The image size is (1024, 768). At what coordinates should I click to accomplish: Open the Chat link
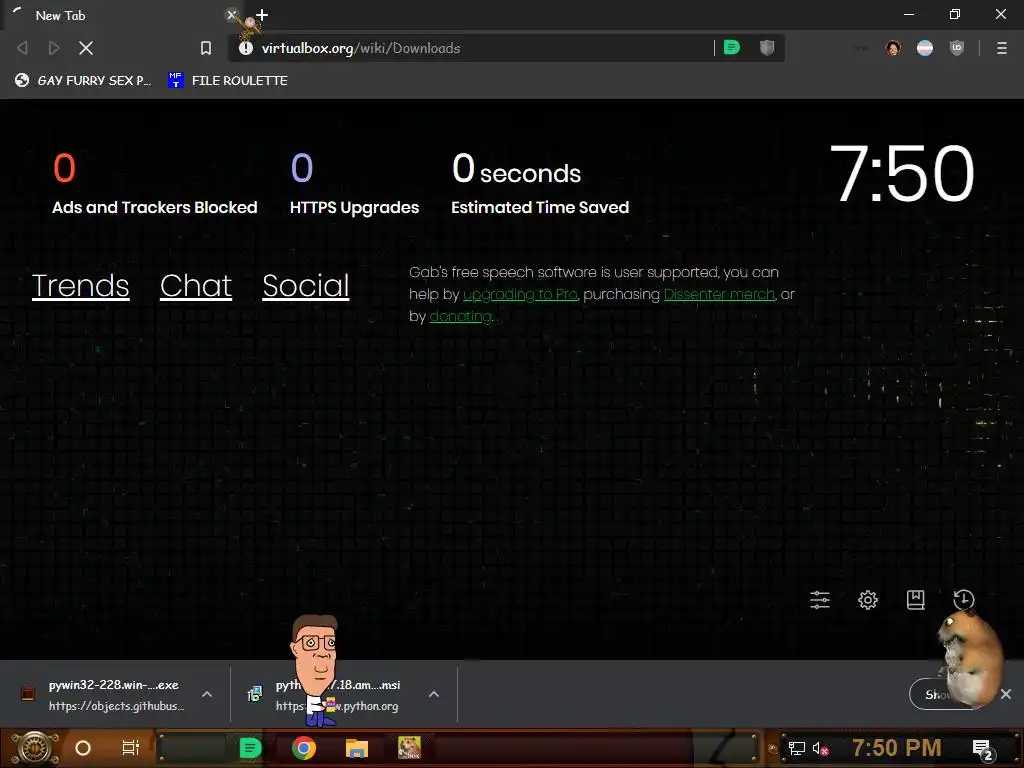(x=196, y=285)
